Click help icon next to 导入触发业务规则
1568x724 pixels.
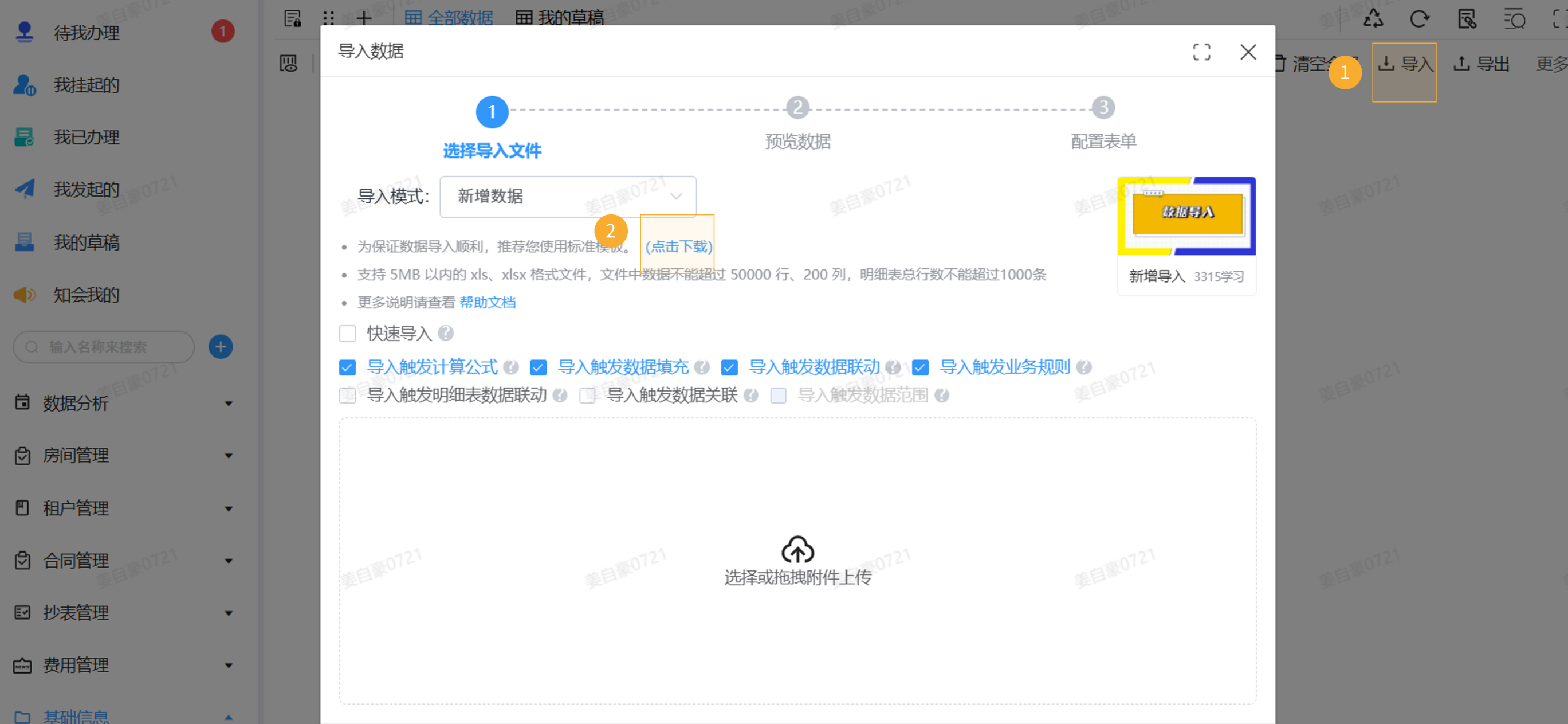(1083, 366)
